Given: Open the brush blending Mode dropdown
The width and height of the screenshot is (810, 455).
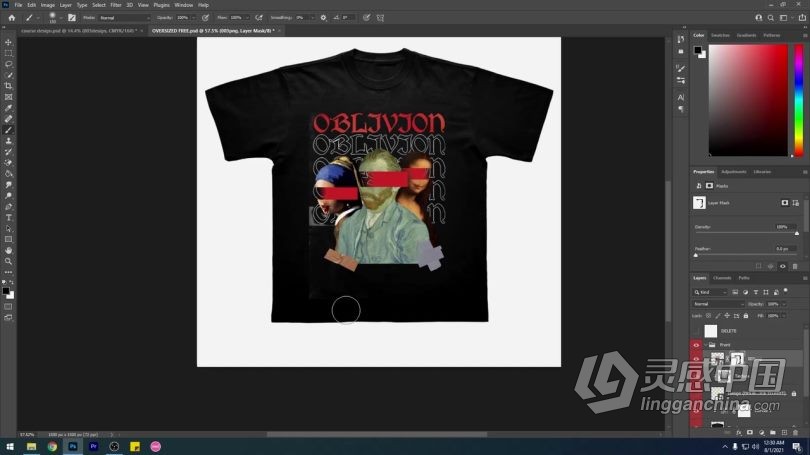Looking at the screenshot, I should click(124, 18).
